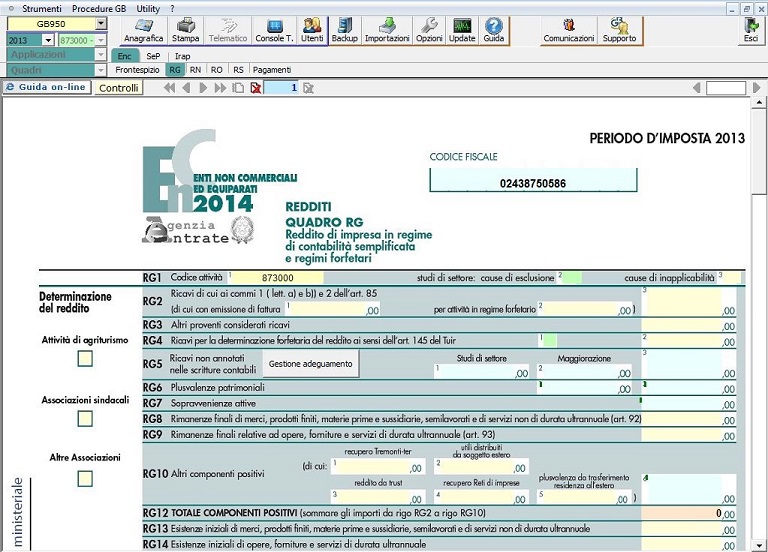The height and width of the screenshot is (552, 768).
Task: Launch Console T. from the toolbar
Action: [274, 30]
